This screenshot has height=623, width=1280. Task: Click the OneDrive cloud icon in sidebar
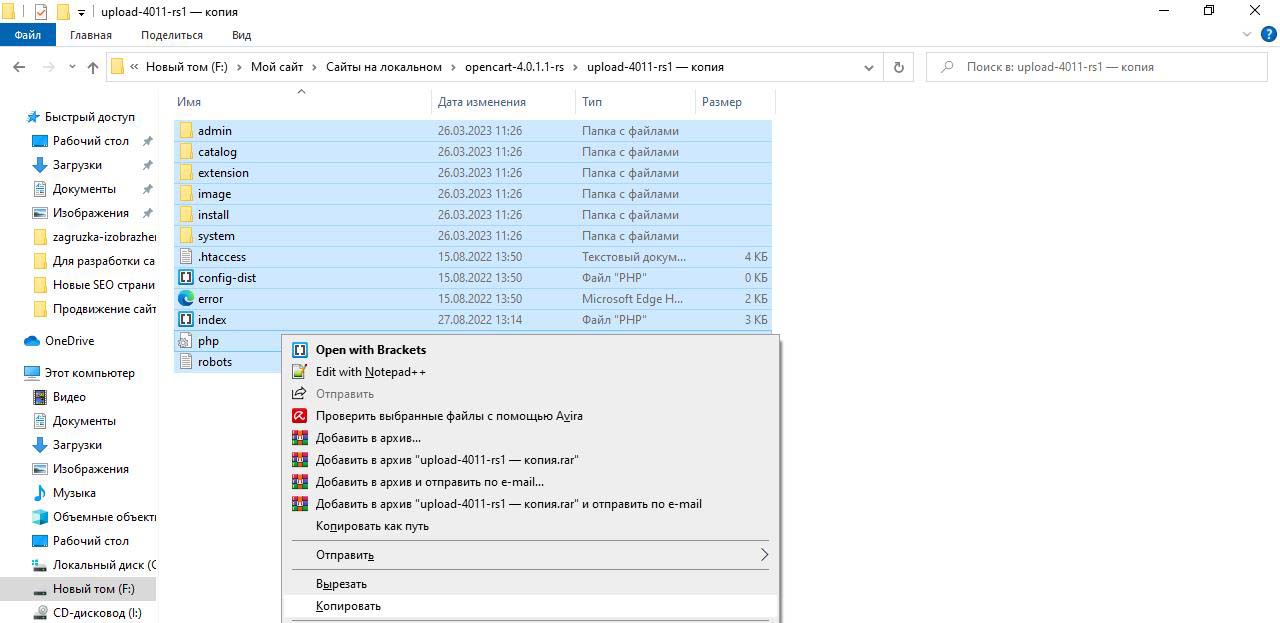click(x=32, y=341)
